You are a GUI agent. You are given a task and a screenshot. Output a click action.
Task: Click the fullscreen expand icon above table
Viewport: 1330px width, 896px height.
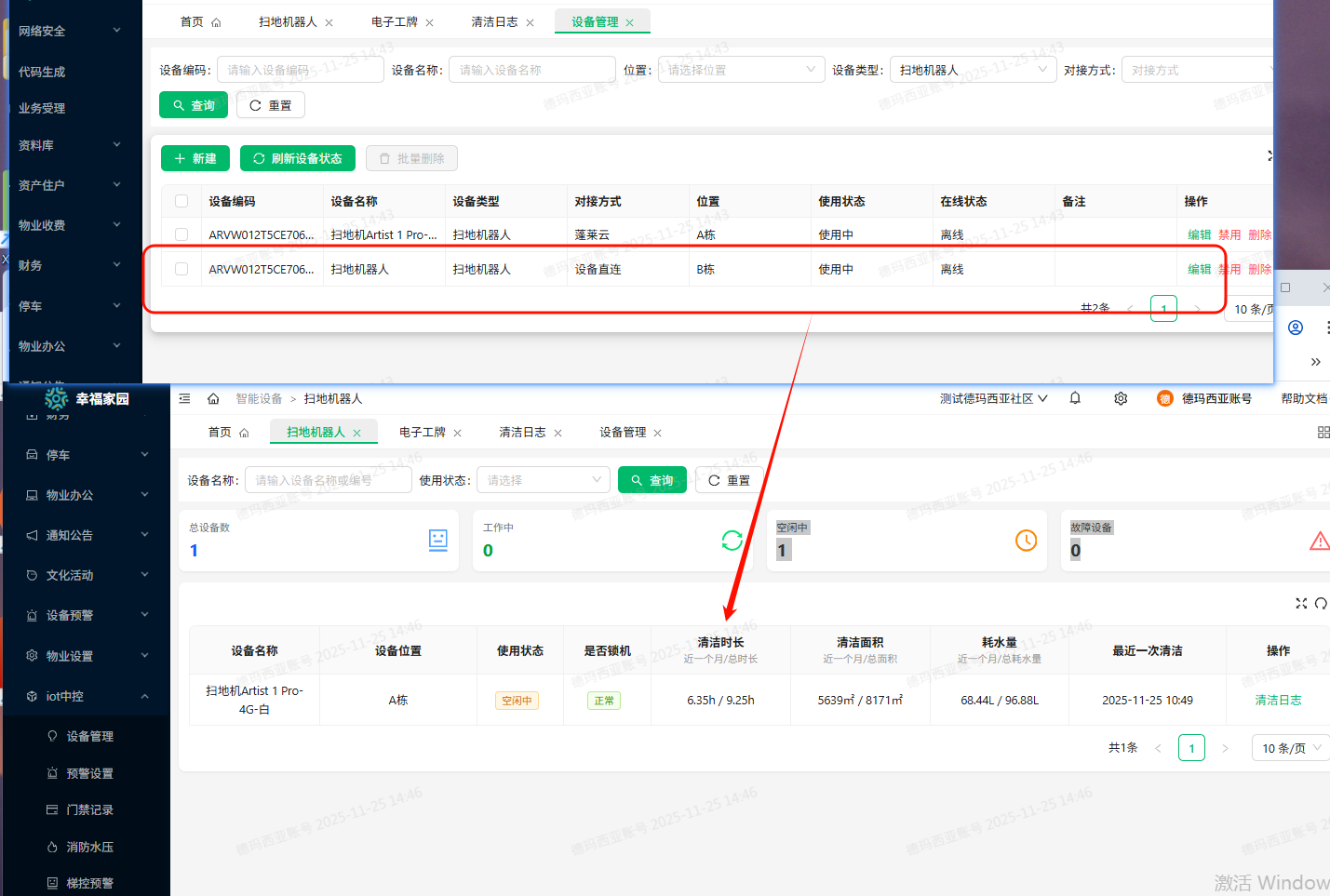1301,604
